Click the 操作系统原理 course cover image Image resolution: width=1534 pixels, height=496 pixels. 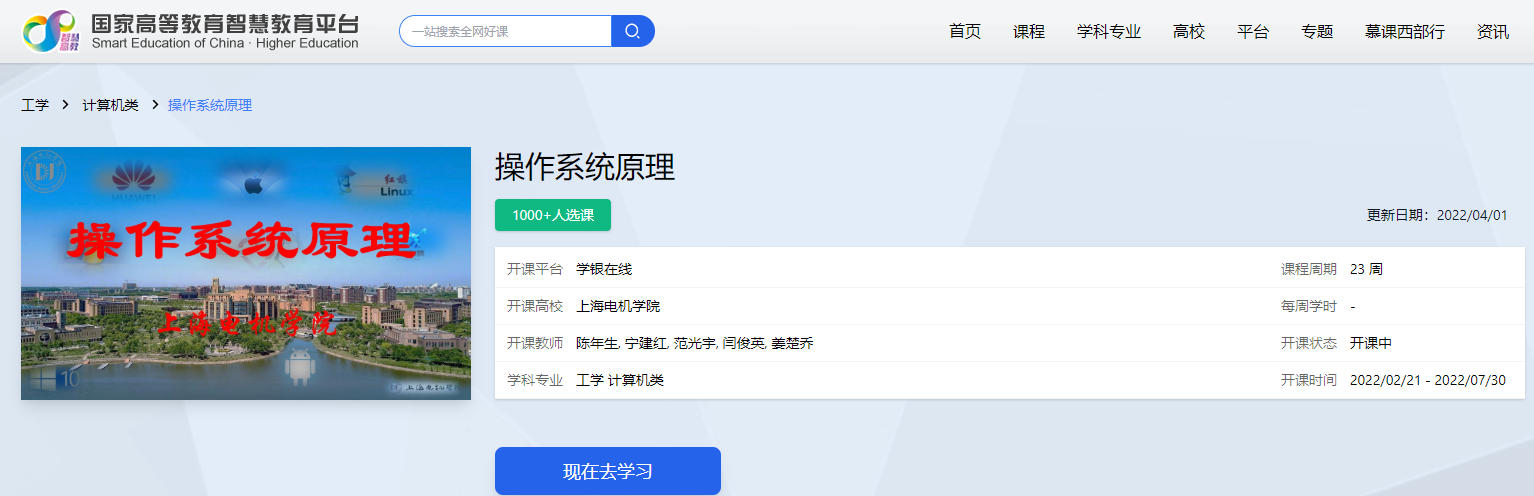(246, 273)
